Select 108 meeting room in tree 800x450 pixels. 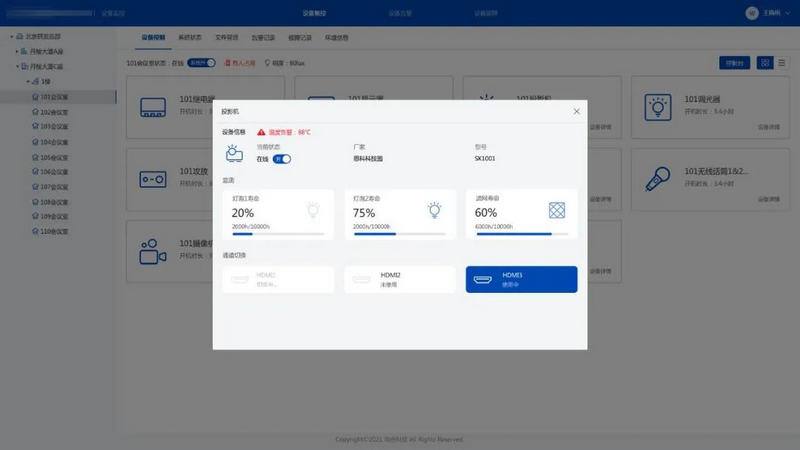(54, 202)
